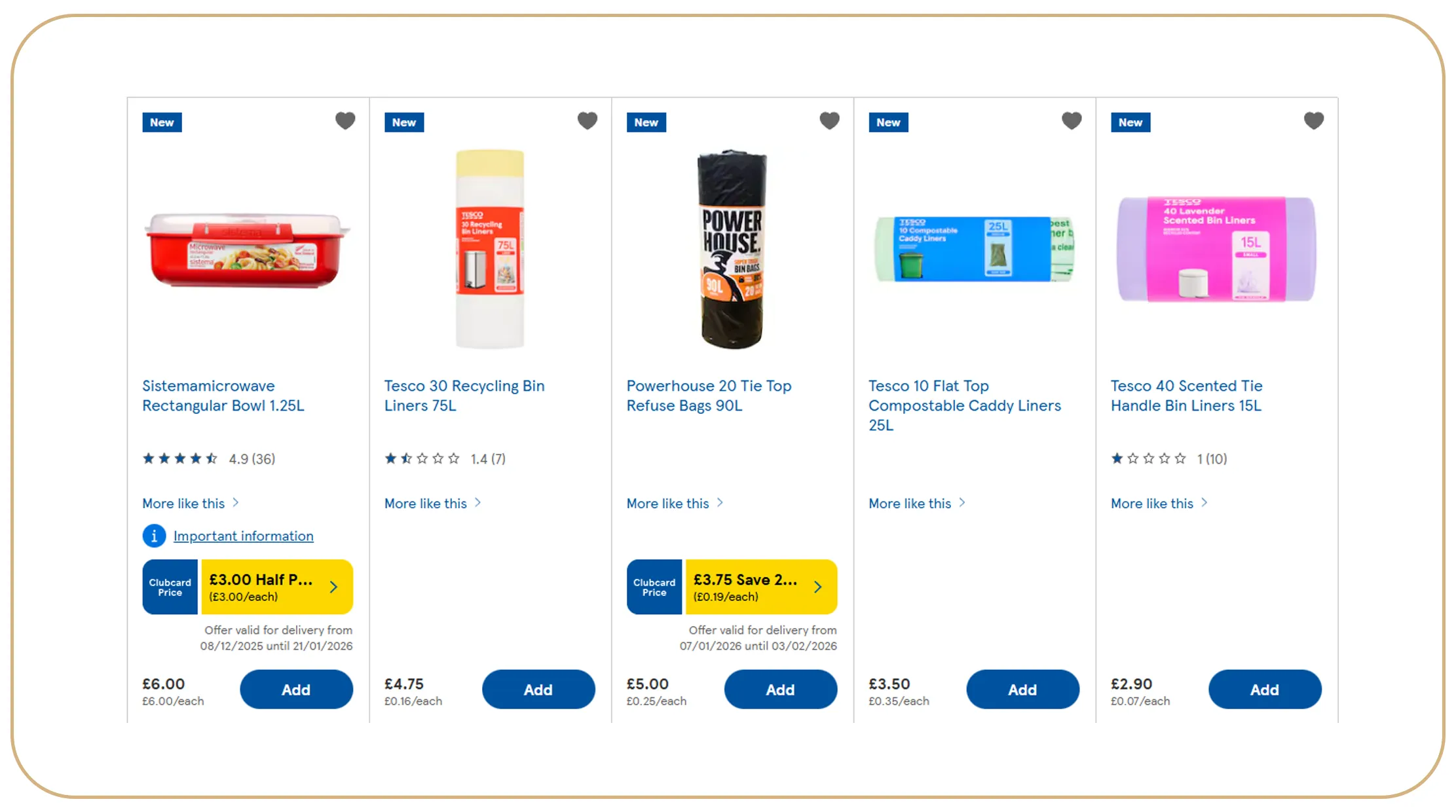
Task: Add Tesco 40 Scented Bin Liners to basket
Action: (1264, 689)
